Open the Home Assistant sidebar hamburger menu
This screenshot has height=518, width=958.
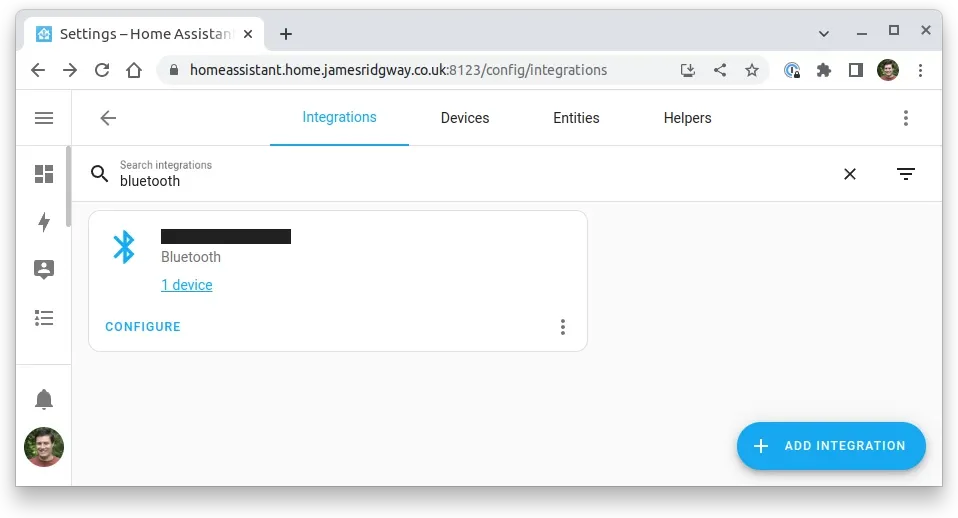(44, 118)
